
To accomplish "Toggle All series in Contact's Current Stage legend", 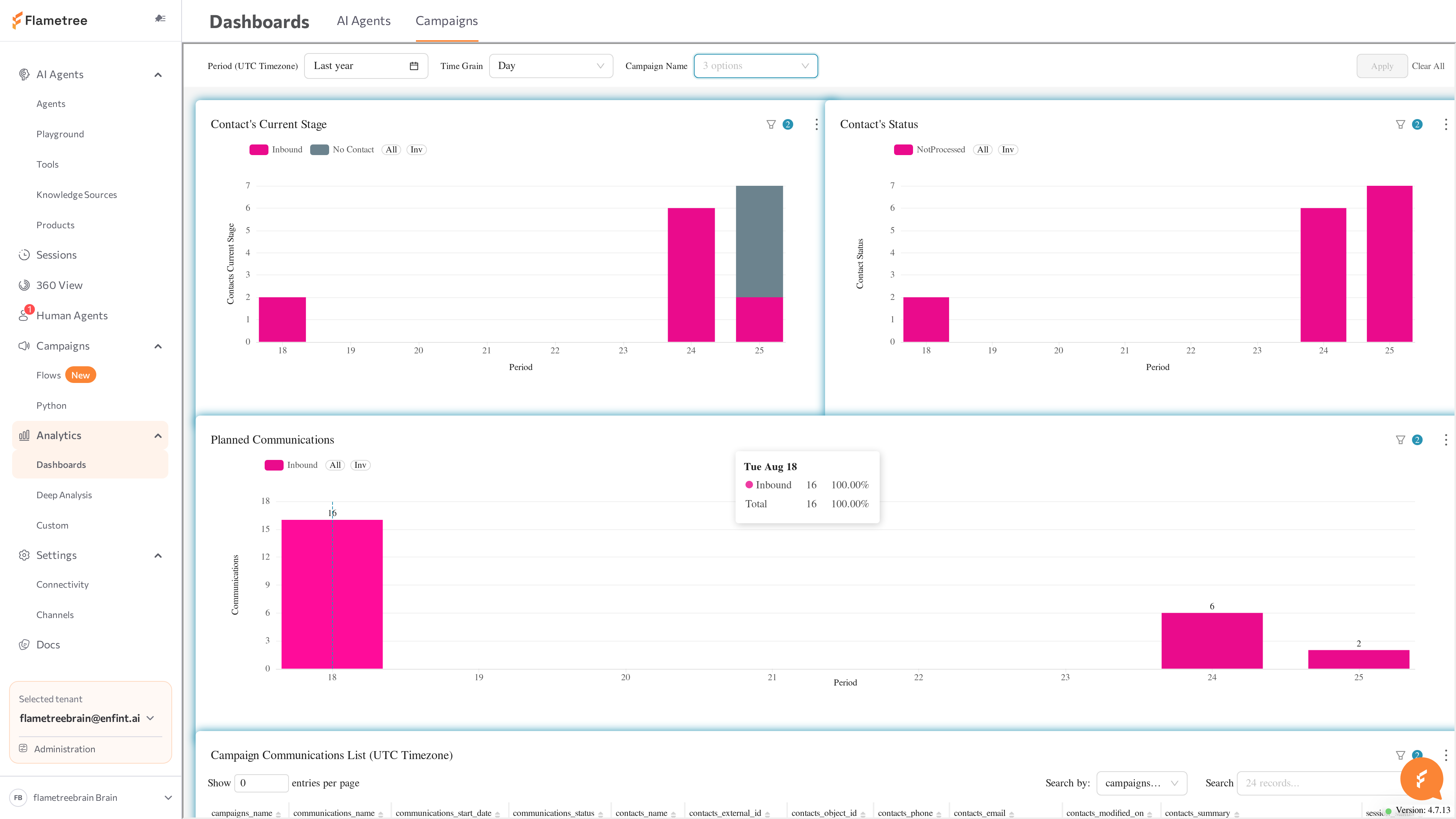I will 391,150.
